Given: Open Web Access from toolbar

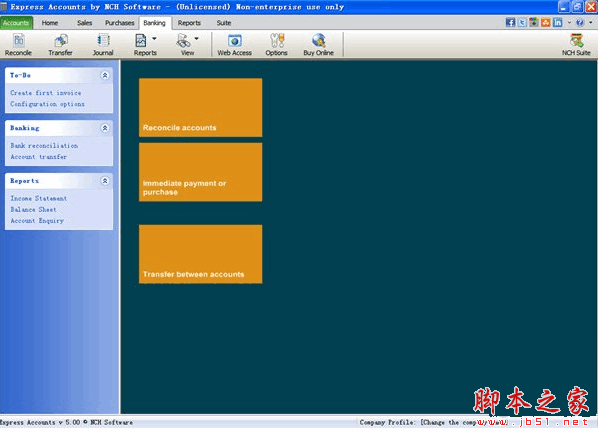Looking at the screenshot, I should [235, 45].
